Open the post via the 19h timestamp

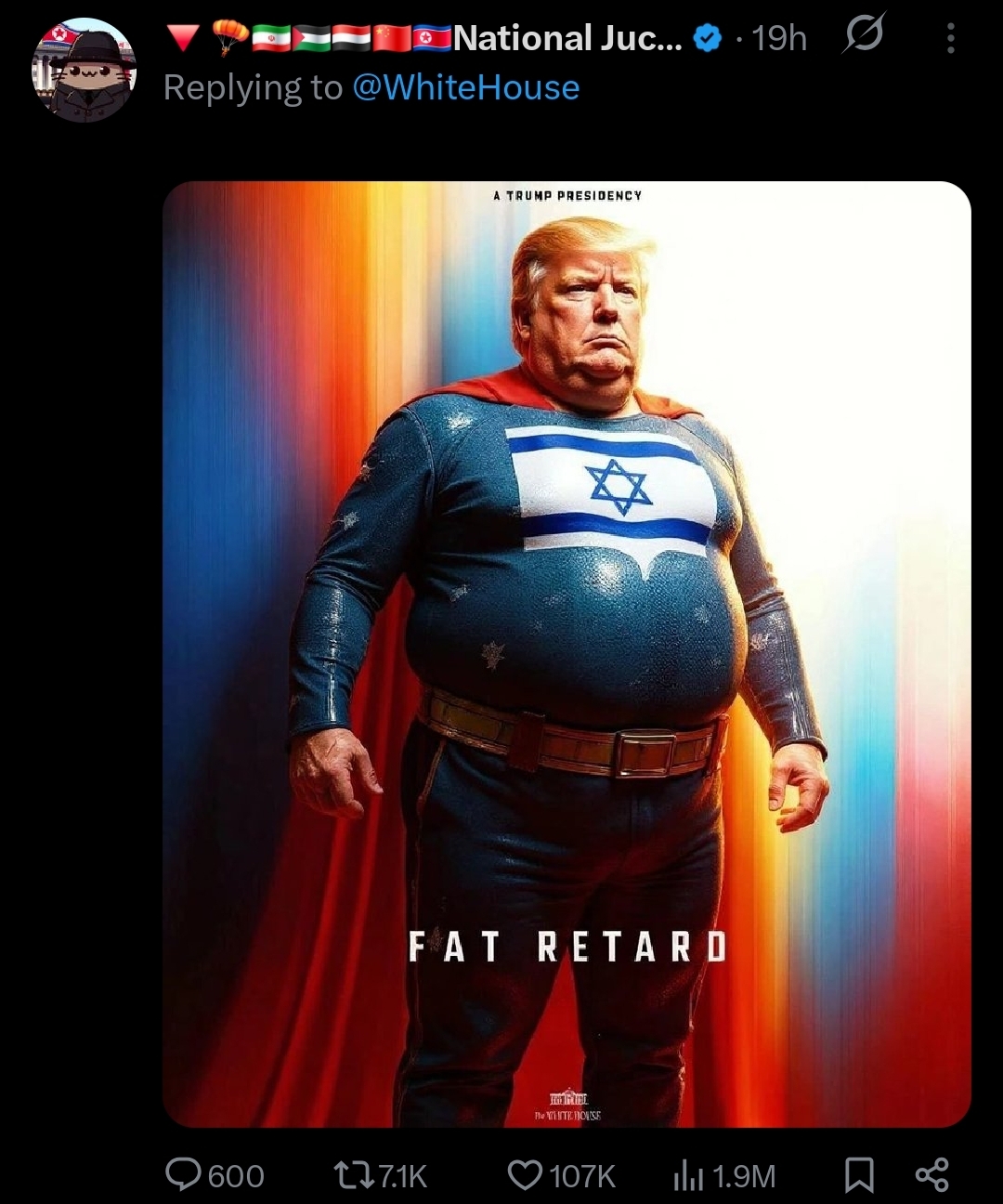tap(779, 38)
